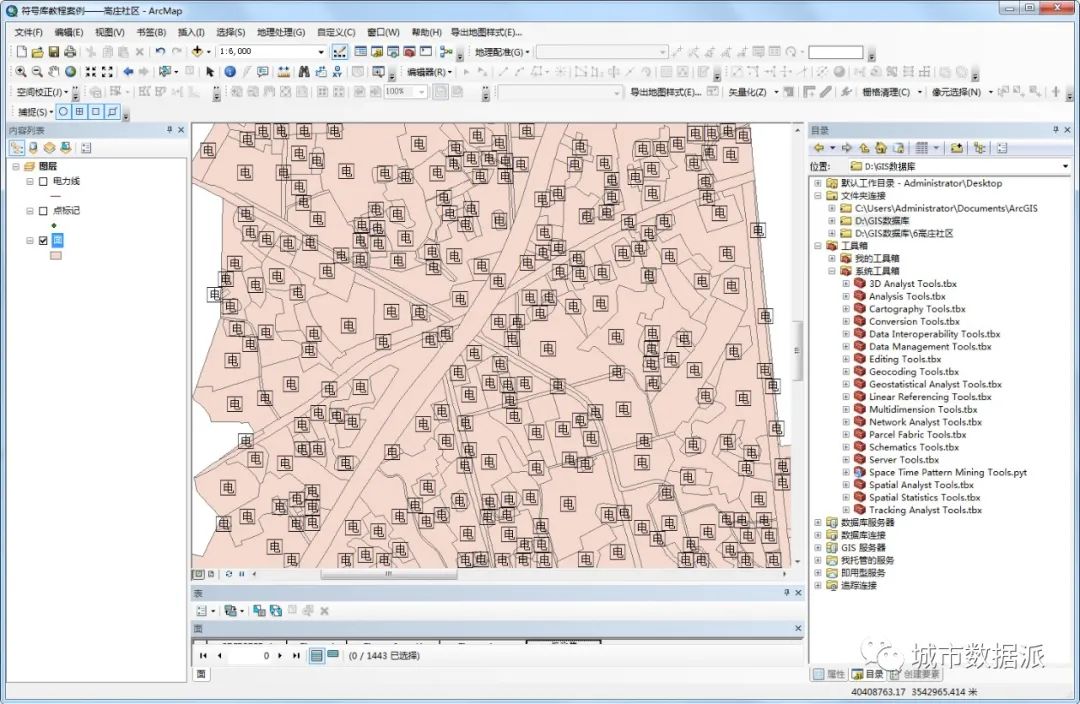Image resolution: width=1080 pixels, height=704 pixels.
Task: Select the Measure tool
Action: [283, 72]
